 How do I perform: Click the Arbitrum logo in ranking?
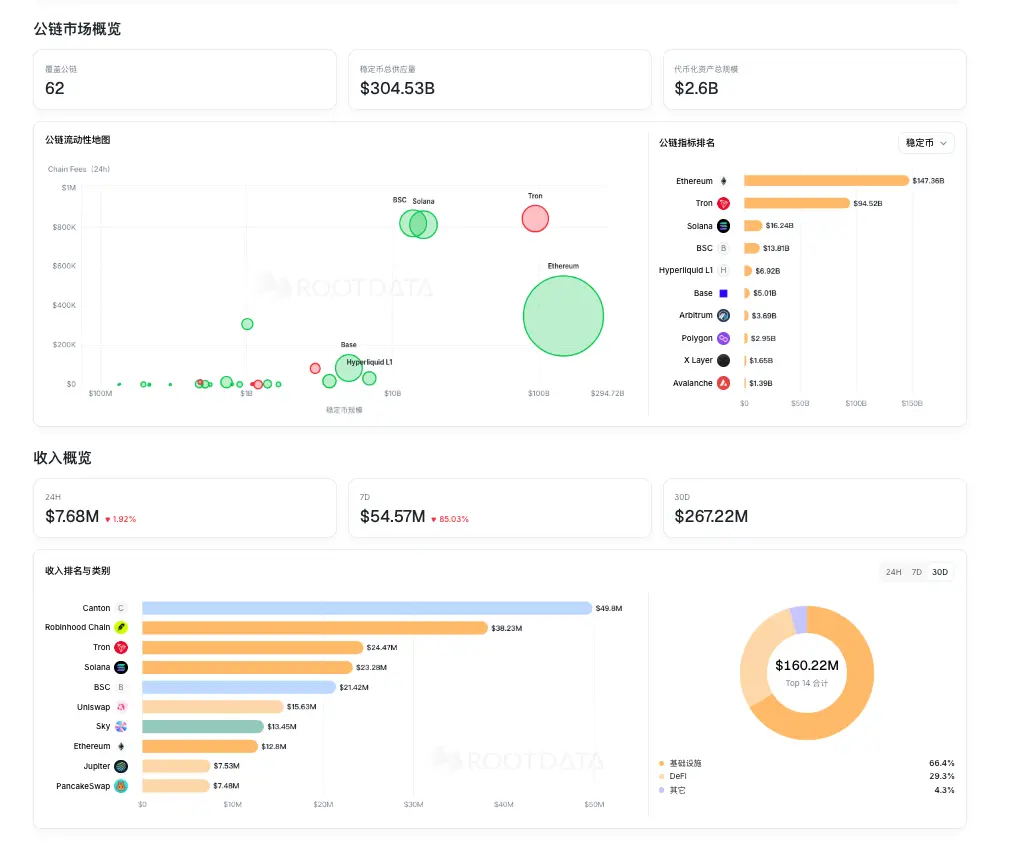pyautogui.click(x=724, y=315)
